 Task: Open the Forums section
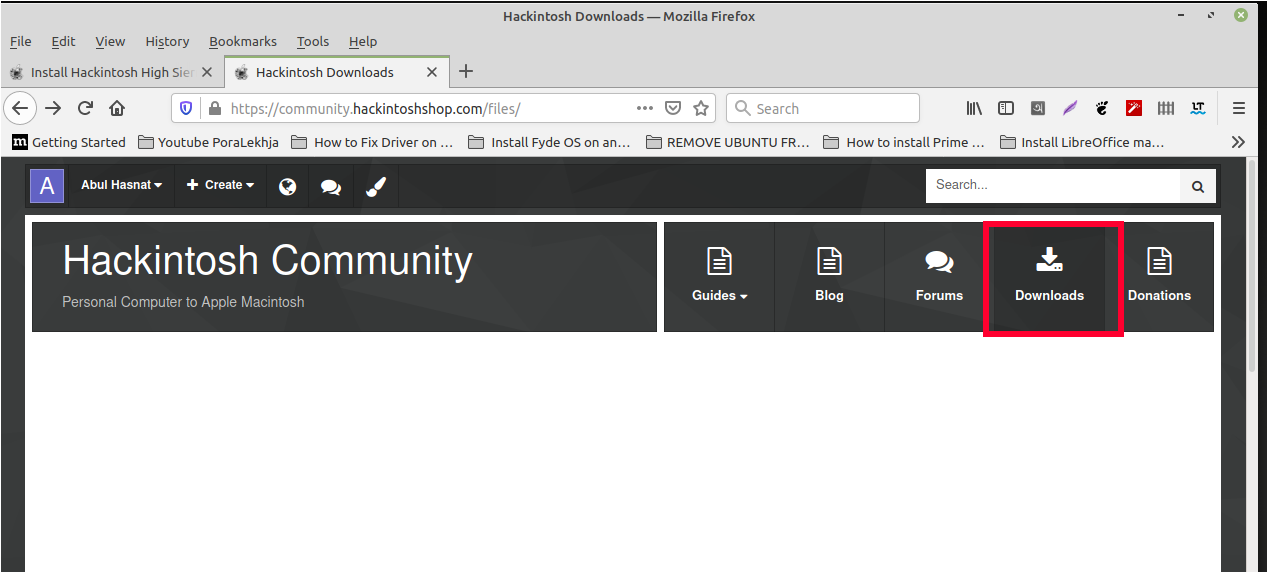point(939,276)
